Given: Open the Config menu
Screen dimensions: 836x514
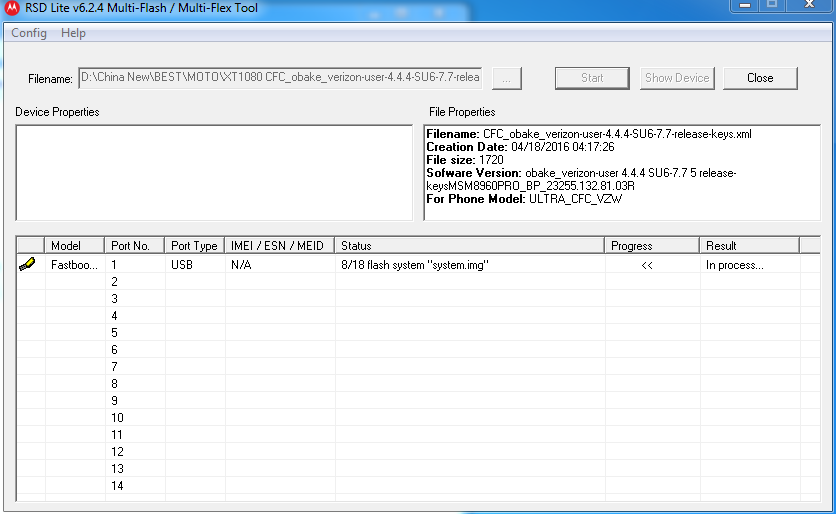Looking at the screenshot, I should 29,33.
